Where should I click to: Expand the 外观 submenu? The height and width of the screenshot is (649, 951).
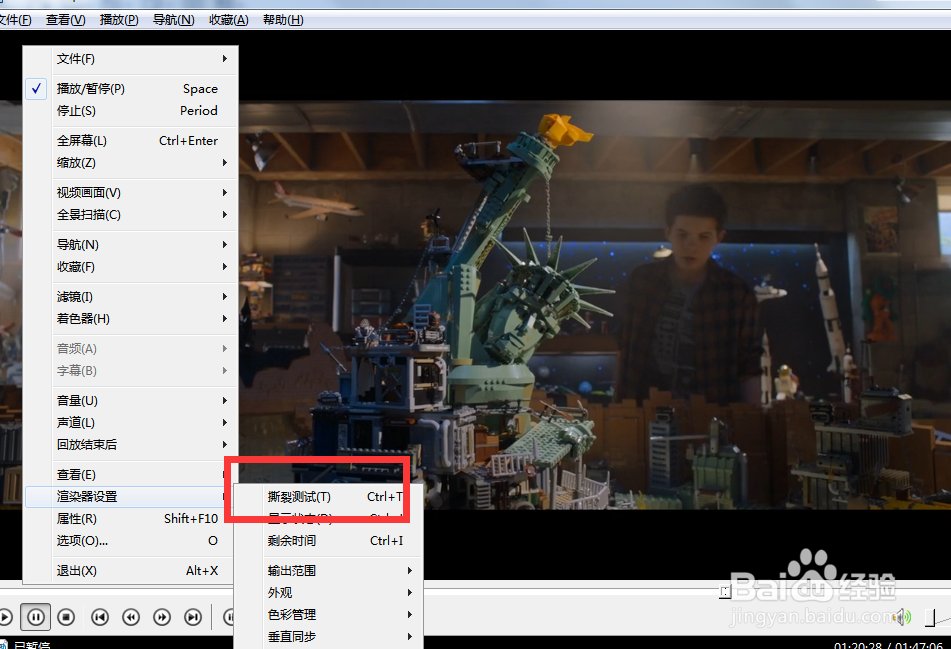[328, 593]
